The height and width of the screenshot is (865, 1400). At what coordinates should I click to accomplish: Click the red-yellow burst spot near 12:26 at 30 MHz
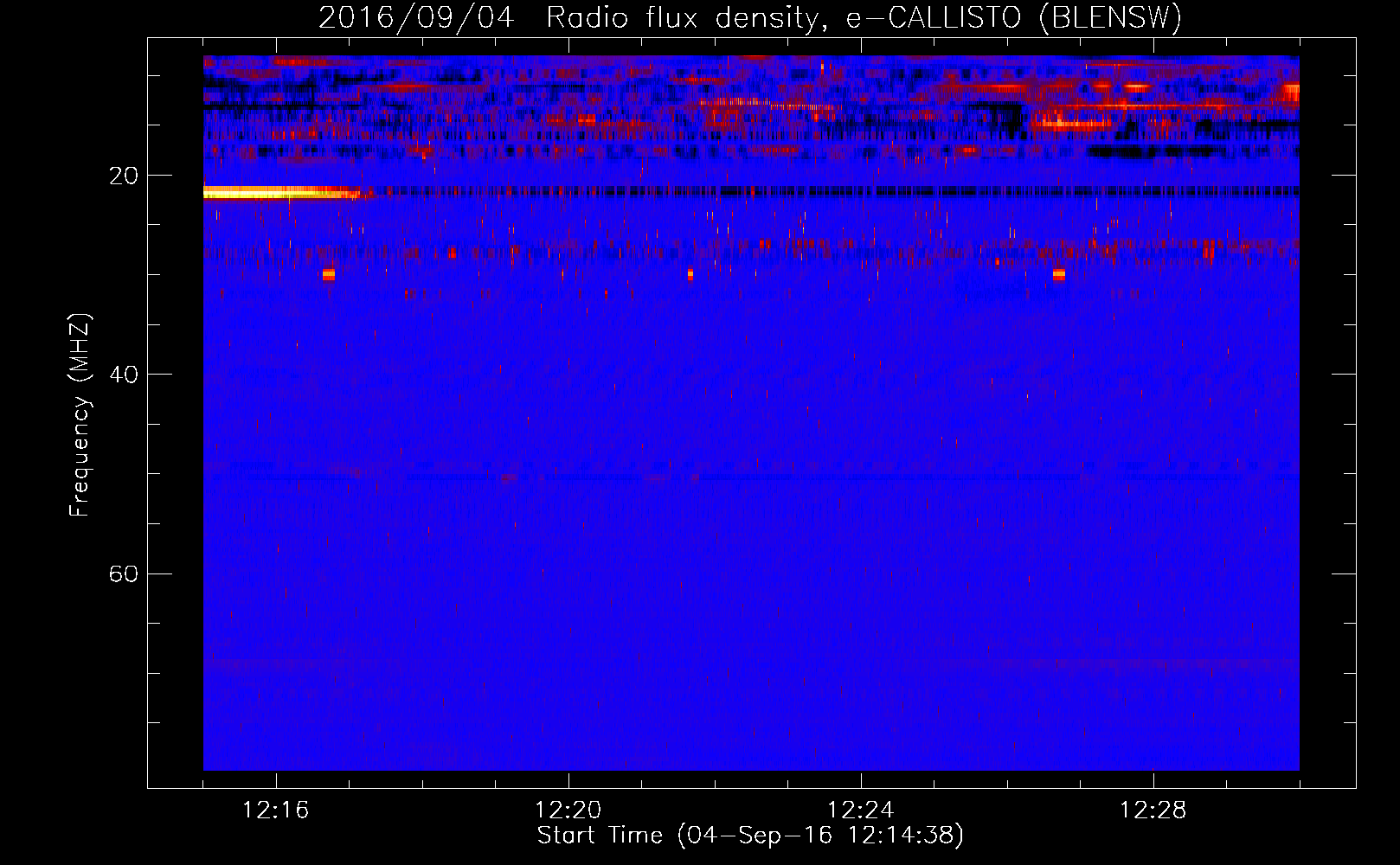coord(1059,274)
